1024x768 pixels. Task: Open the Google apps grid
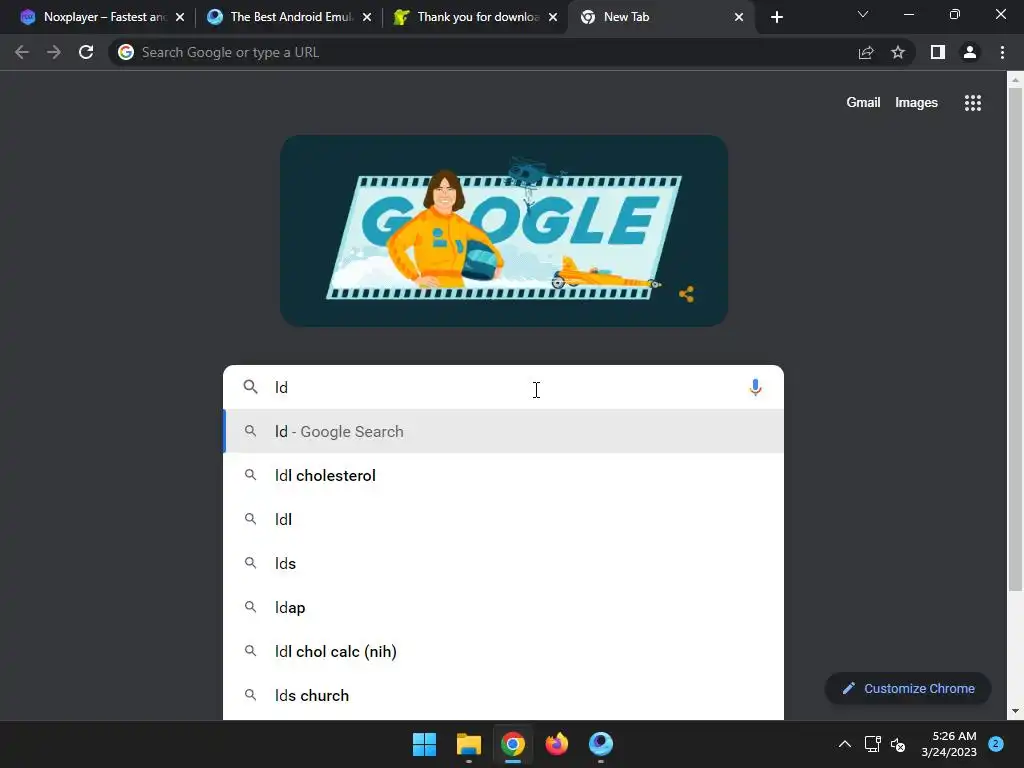click(x=973, y=103)
